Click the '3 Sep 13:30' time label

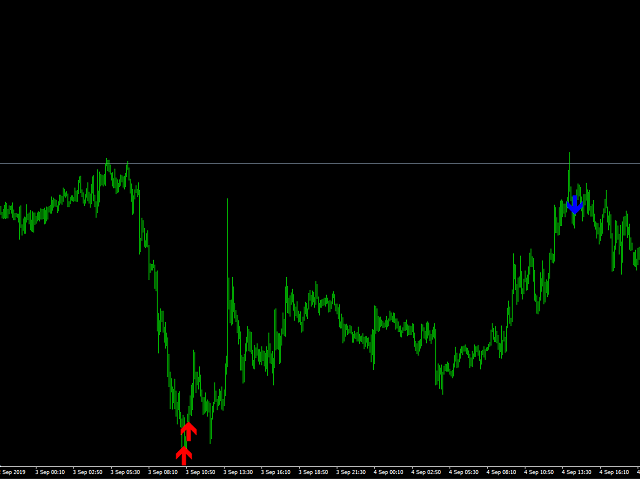coord(238,472)
